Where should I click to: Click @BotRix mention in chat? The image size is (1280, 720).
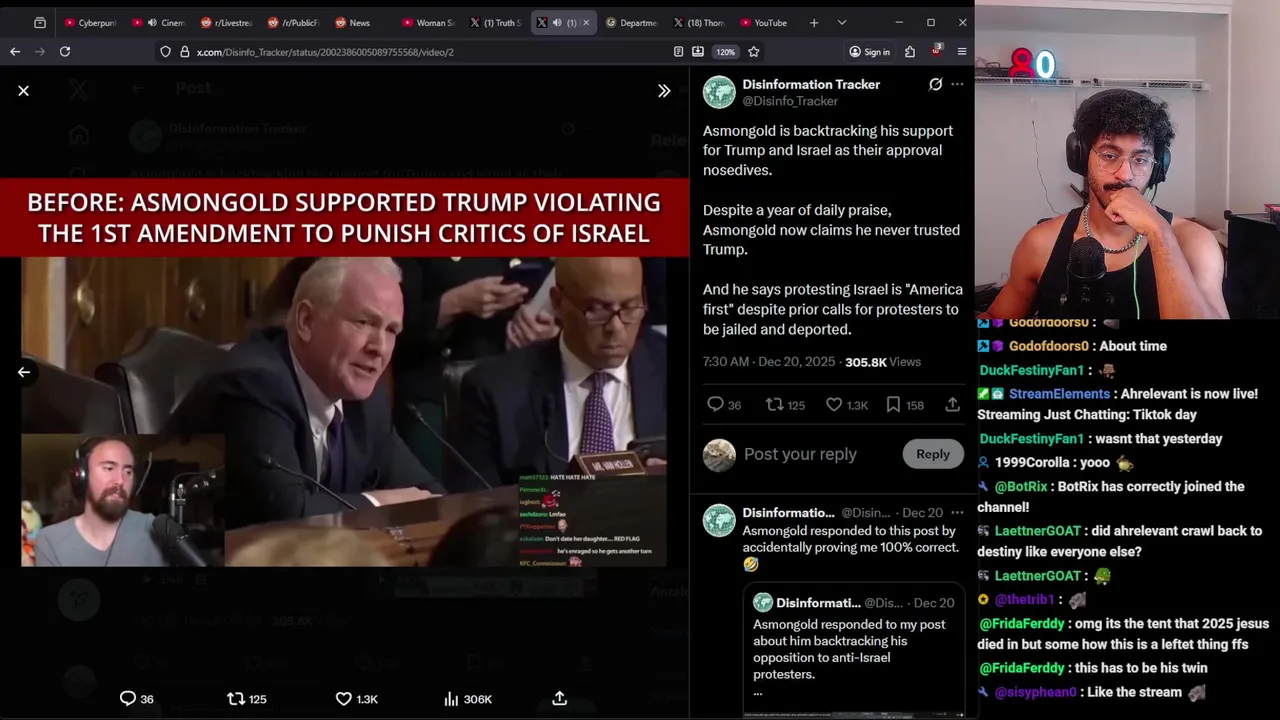point(1021,487)
